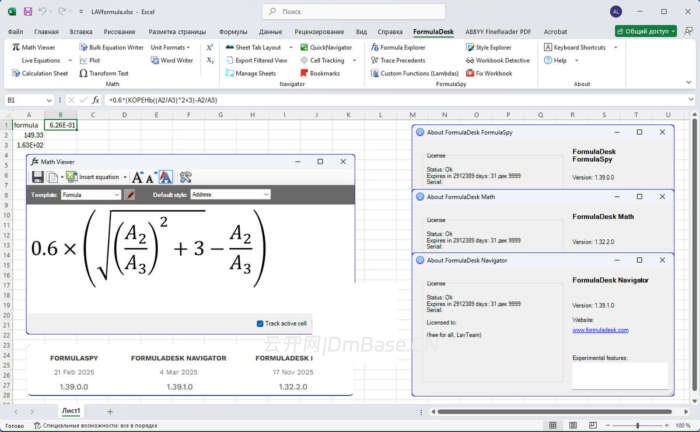The image size is (700, 432).
Task: Open Keyboard Shortcuts
Action: coord(575,47)
